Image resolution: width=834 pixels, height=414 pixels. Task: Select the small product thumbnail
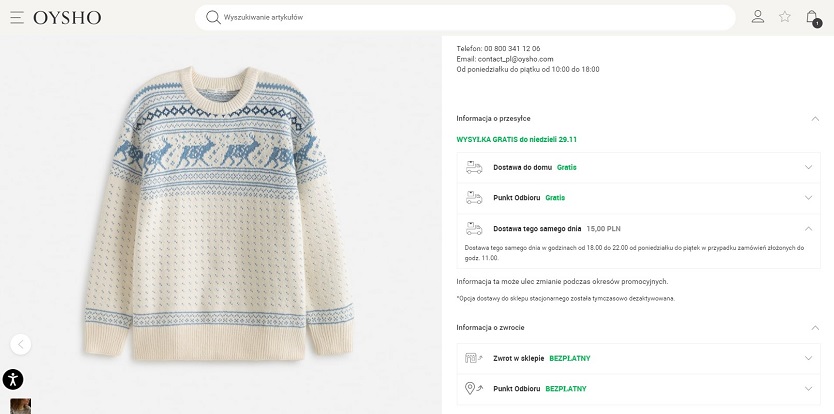[20, 406]
